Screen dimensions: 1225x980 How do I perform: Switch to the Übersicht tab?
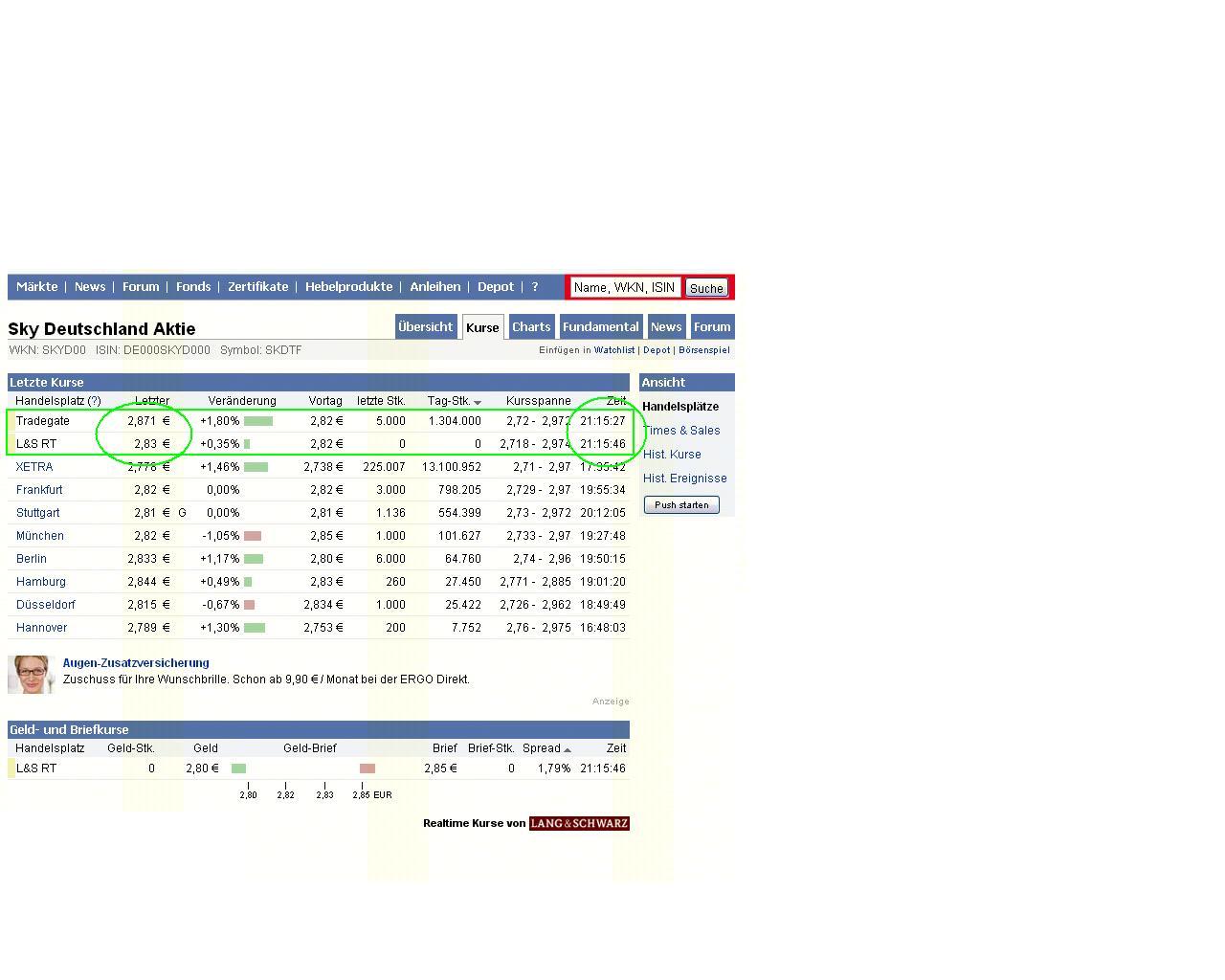[x=425, y=326]
